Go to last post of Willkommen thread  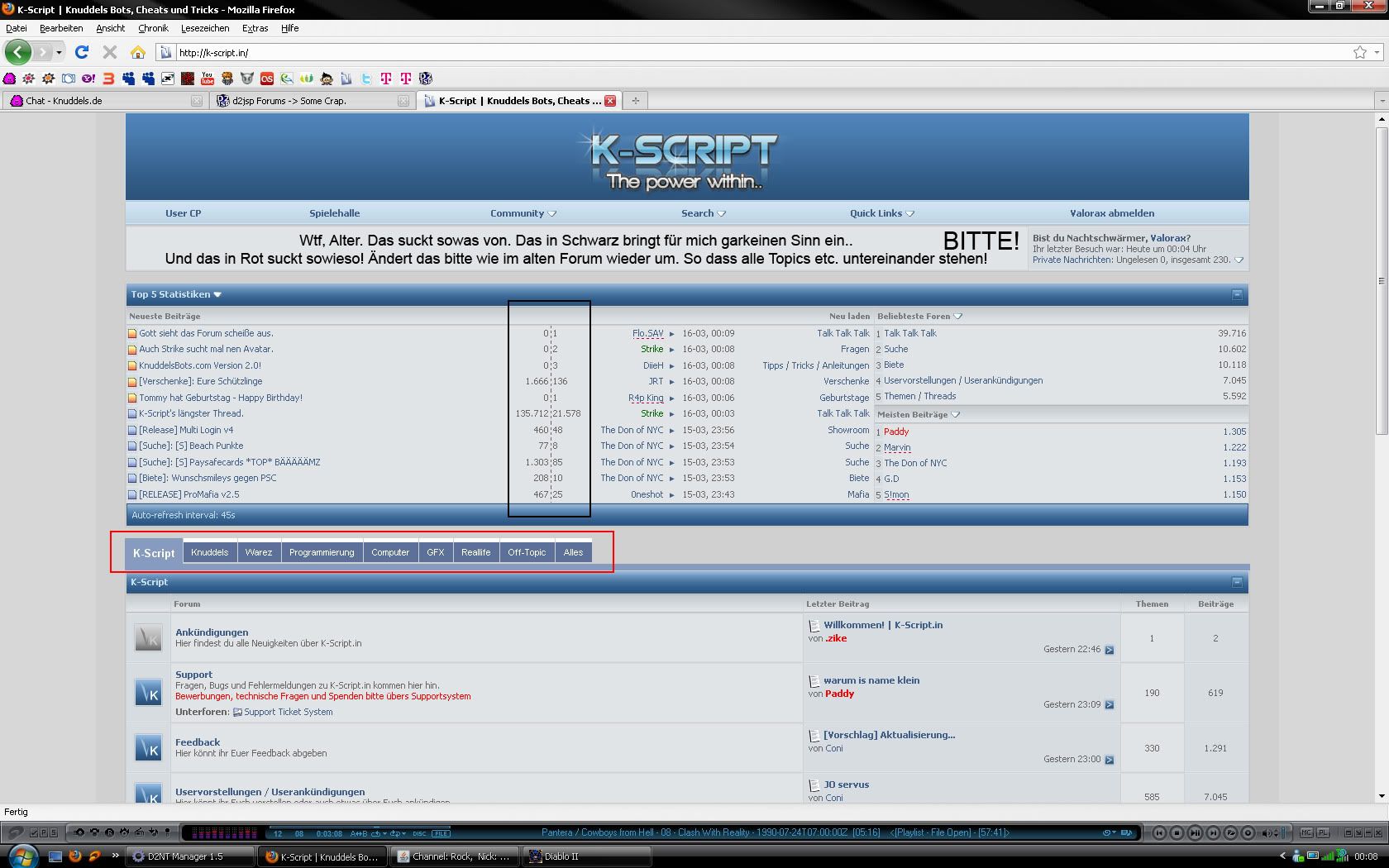(1110, 650)
